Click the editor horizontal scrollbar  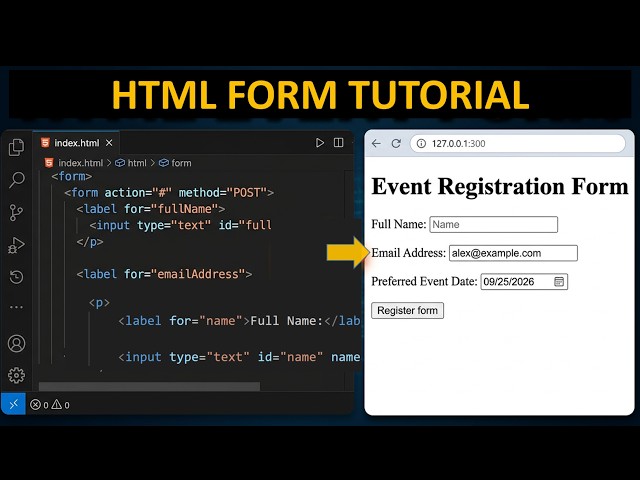click(149, 386)
